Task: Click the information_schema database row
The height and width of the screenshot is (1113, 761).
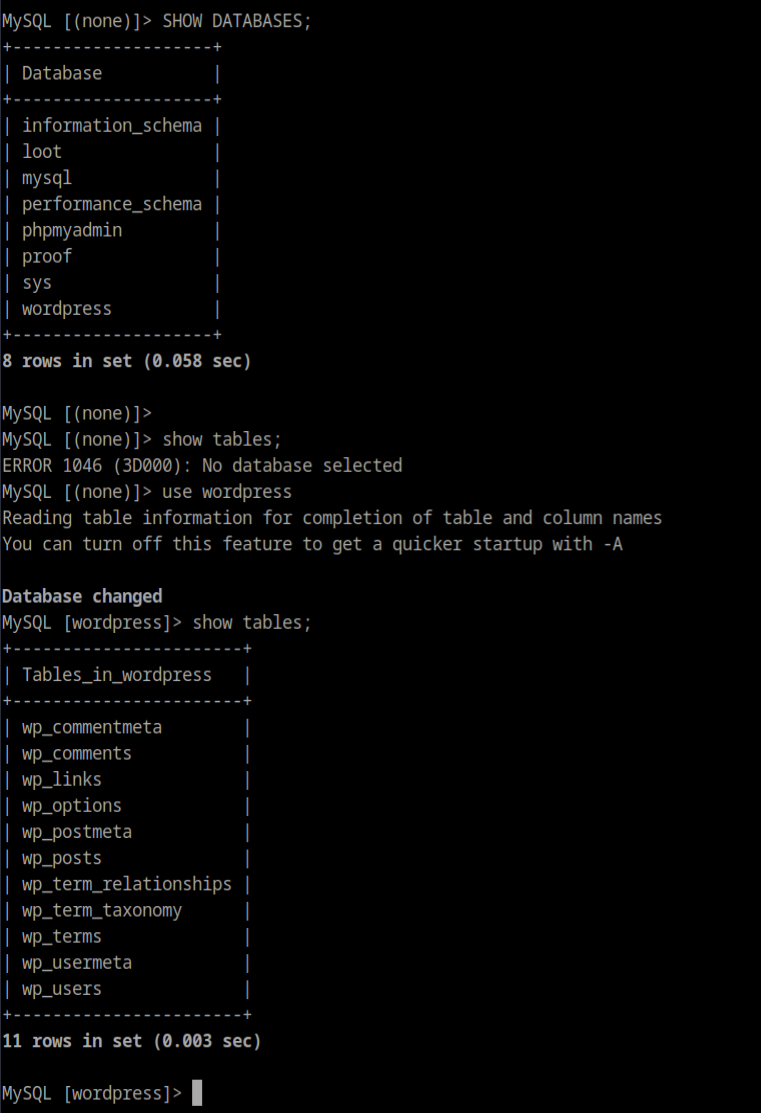Action: (112, 126)
